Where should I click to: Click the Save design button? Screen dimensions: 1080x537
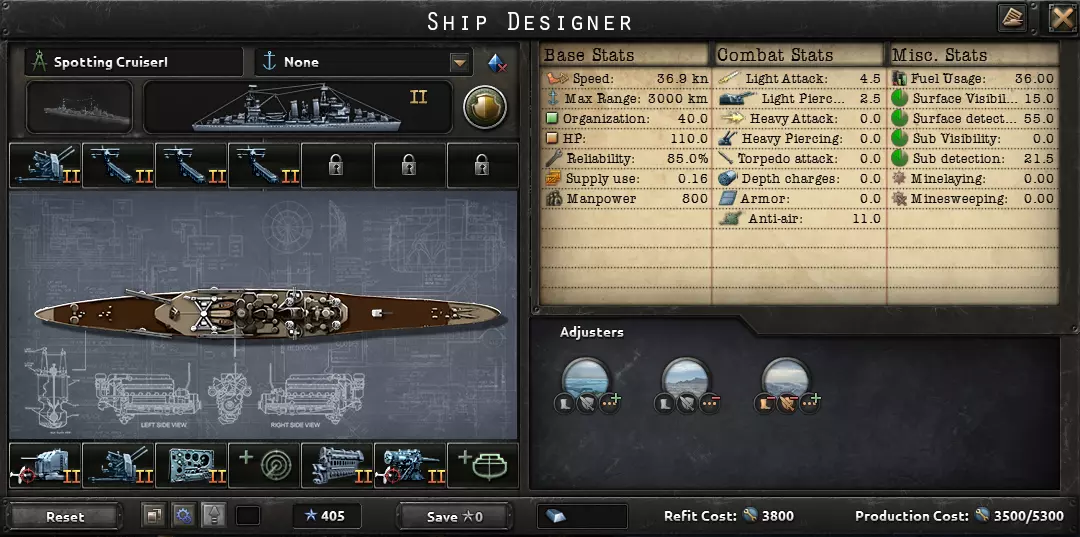pos(455,516)
